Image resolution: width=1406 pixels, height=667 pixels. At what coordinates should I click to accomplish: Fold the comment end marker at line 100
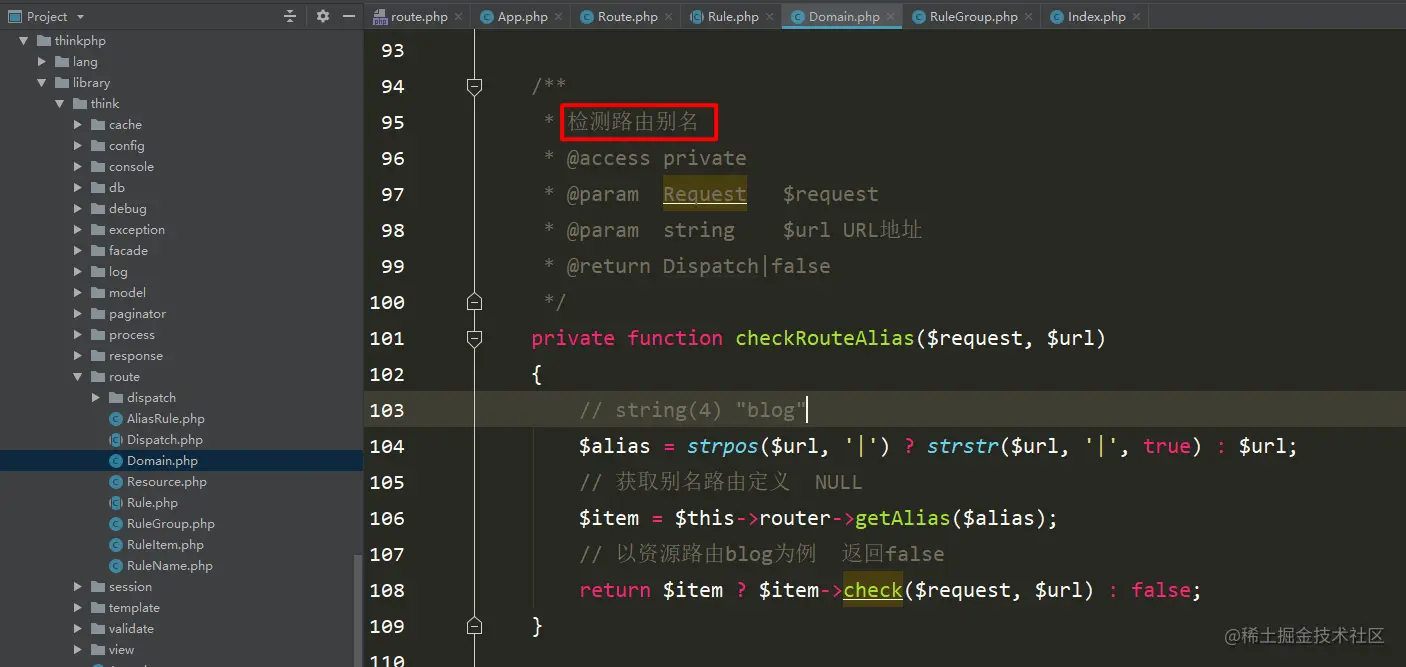(475, 302)
